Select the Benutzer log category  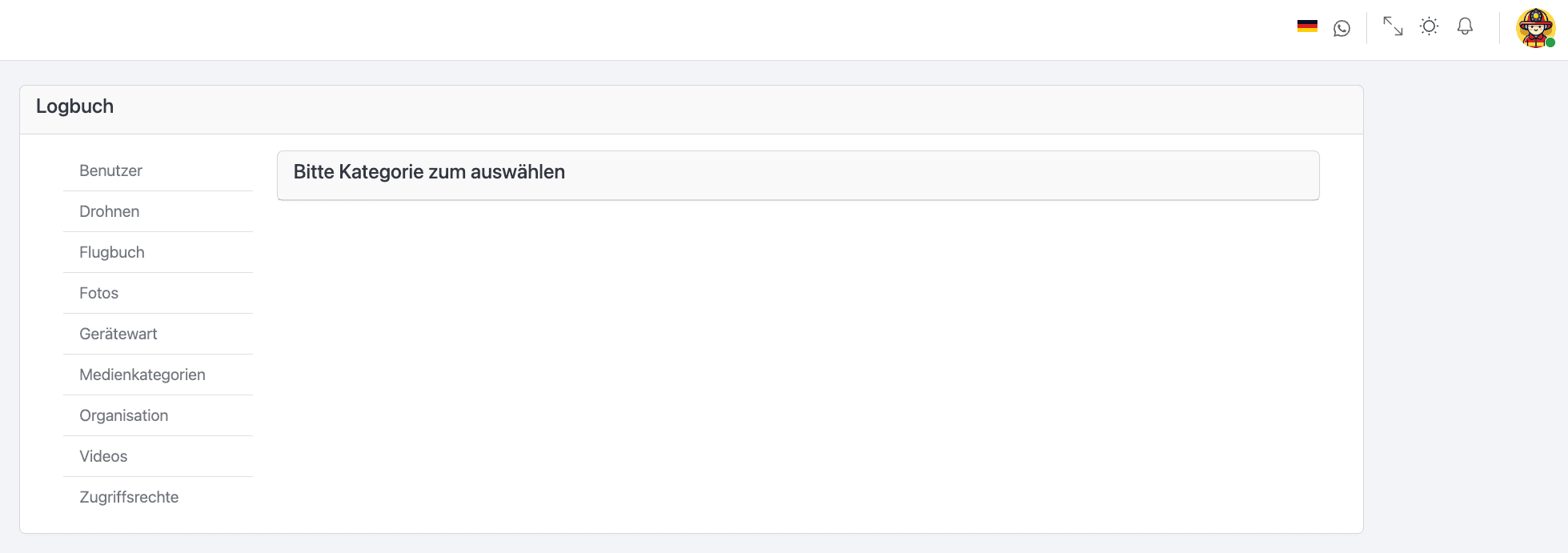click(x=110, y=170)
